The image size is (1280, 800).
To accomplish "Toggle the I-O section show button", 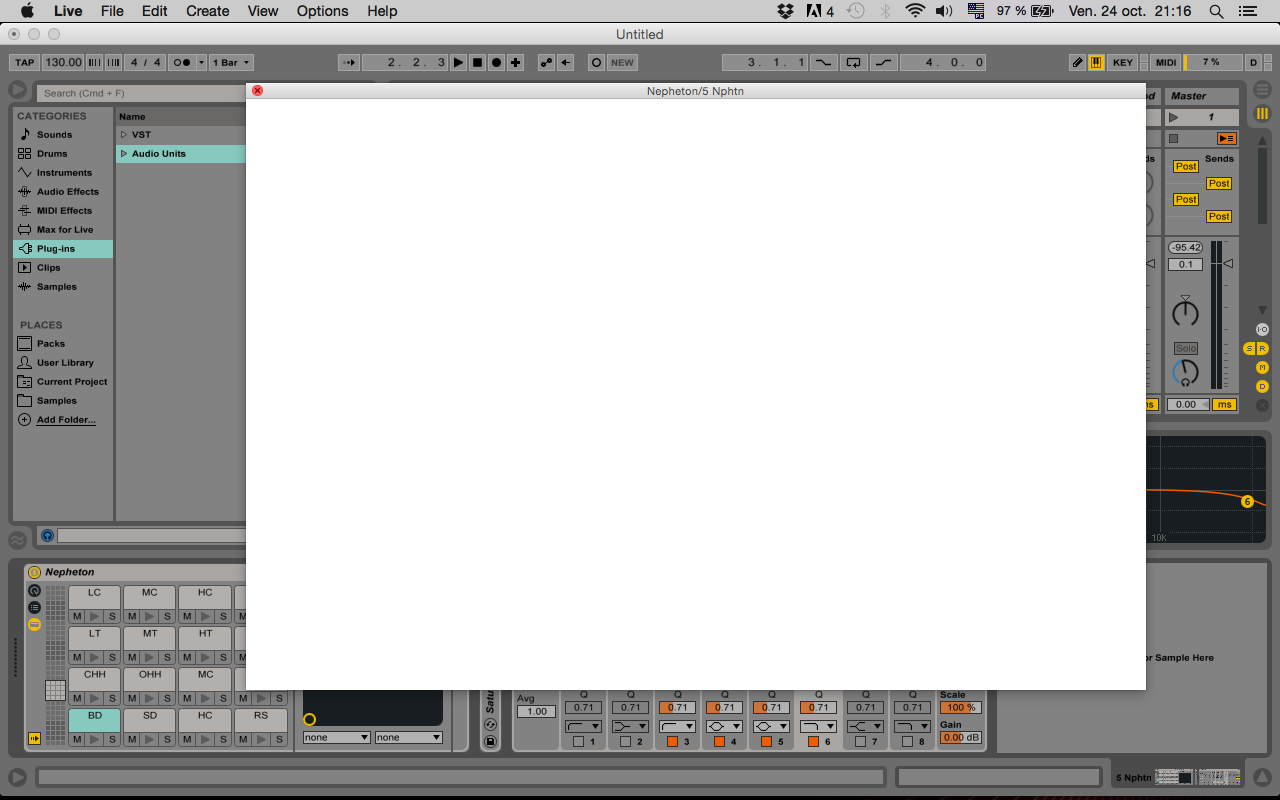I will [1262, 329].
